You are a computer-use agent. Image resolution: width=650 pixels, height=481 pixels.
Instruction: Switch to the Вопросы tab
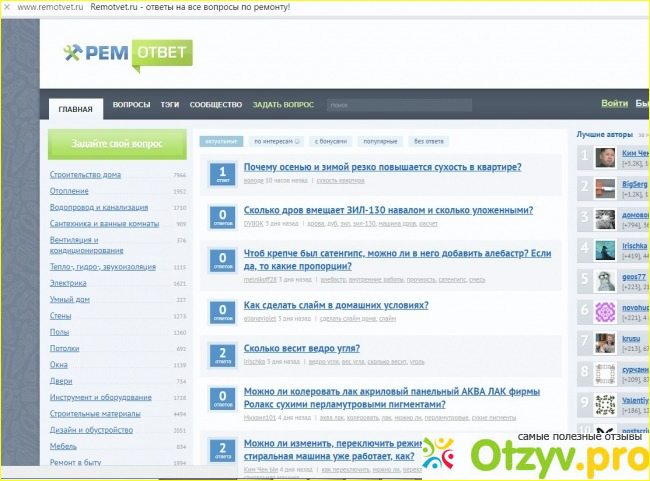(132, 105)
